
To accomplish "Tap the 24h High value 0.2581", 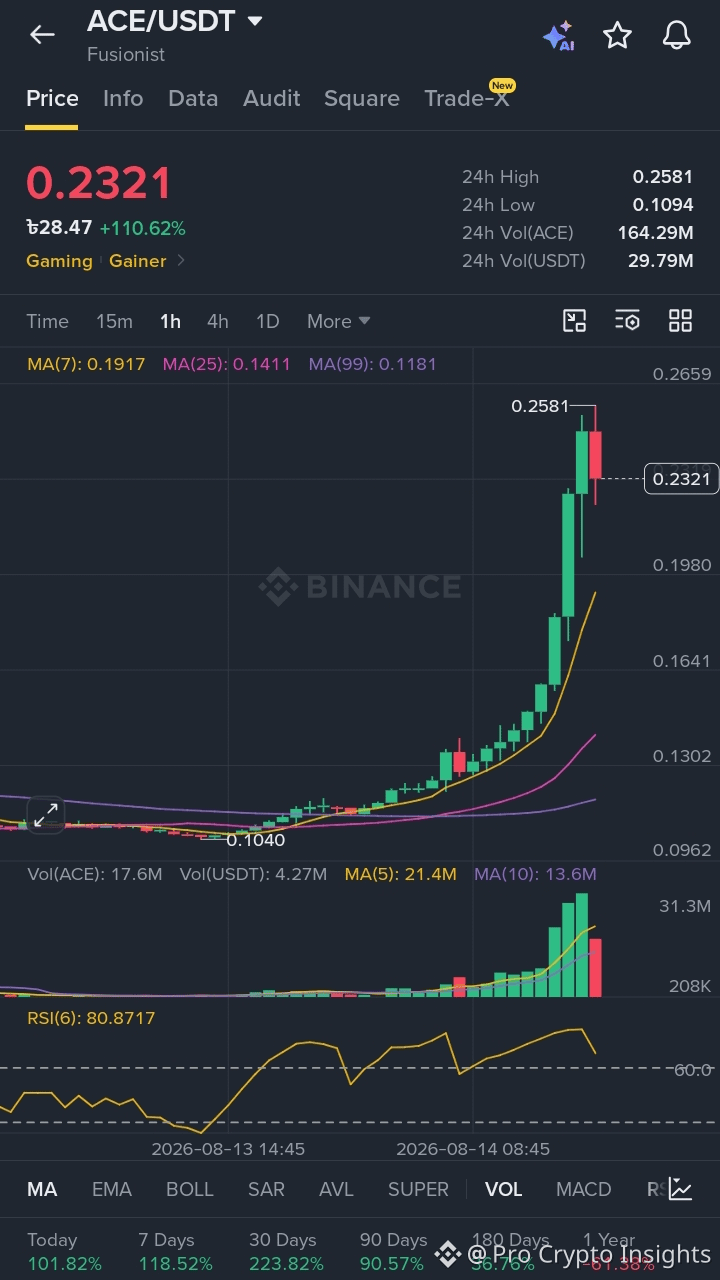I will pos(663,177).
